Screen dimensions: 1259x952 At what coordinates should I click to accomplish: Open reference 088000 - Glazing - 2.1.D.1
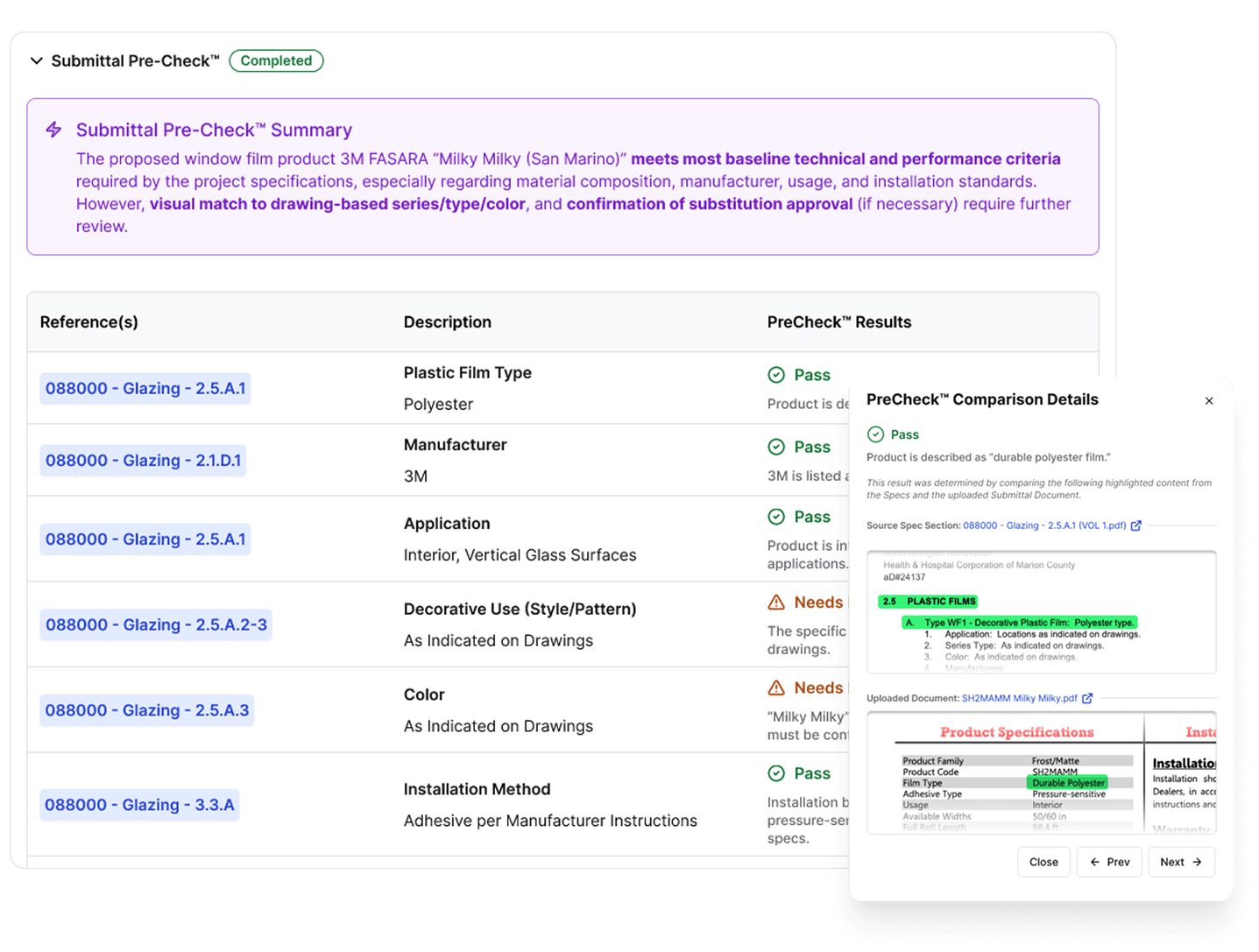[x=143, y=460]
